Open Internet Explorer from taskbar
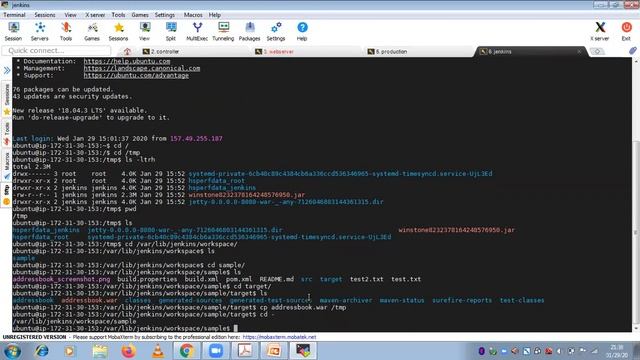The image size is (640, 360). [41, 351]
